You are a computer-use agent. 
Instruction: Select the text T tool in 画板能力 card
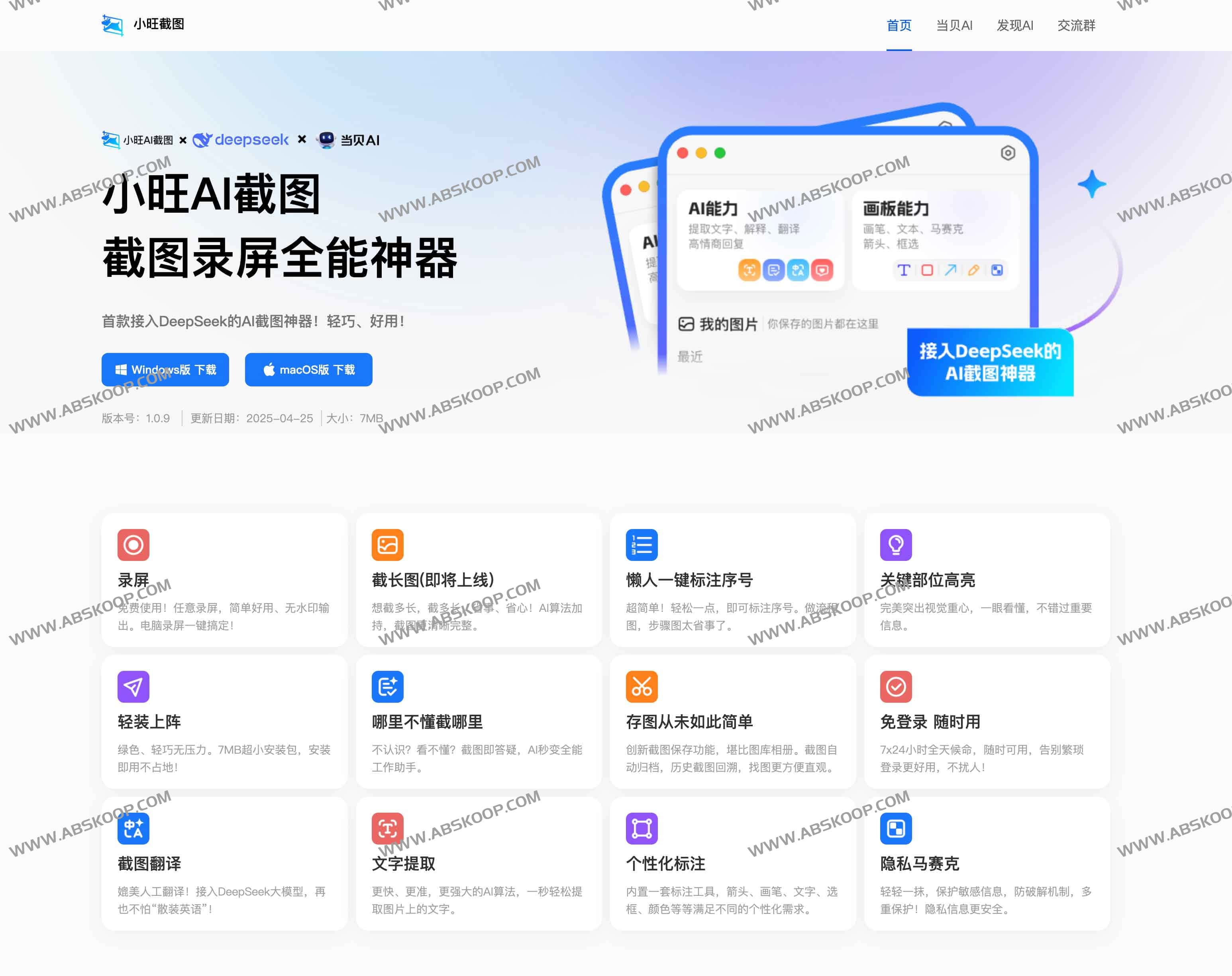[903, 270]
